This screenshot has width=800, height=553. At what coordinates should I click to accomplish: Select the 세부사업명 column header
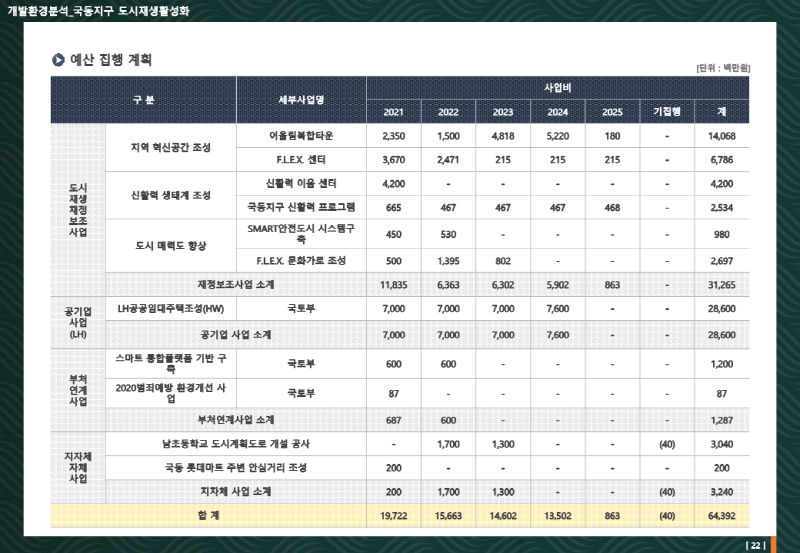301,99
